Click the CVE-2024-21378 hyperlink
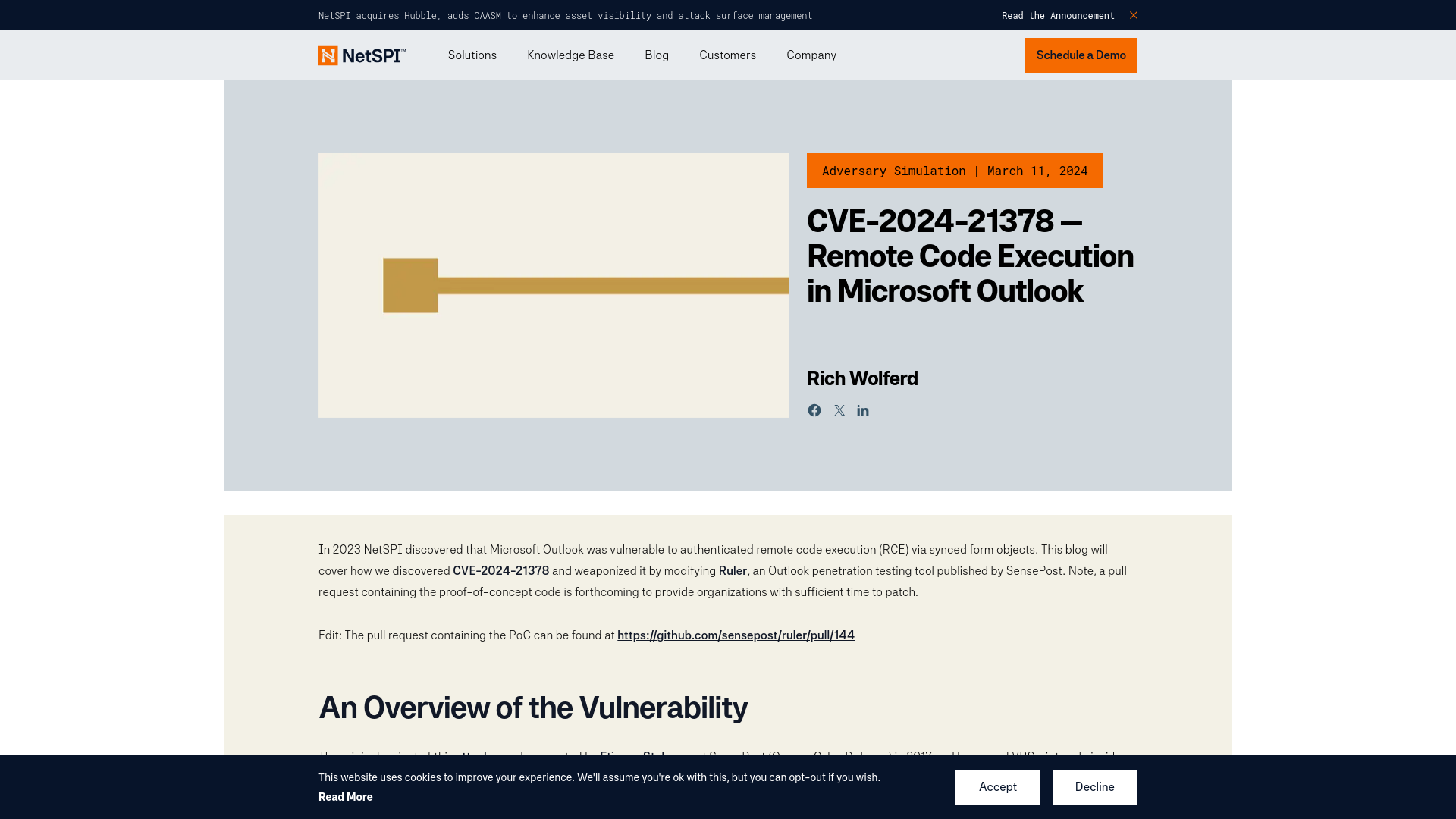The height and width of the screenshot is (819, 1456). click(500, 570)
